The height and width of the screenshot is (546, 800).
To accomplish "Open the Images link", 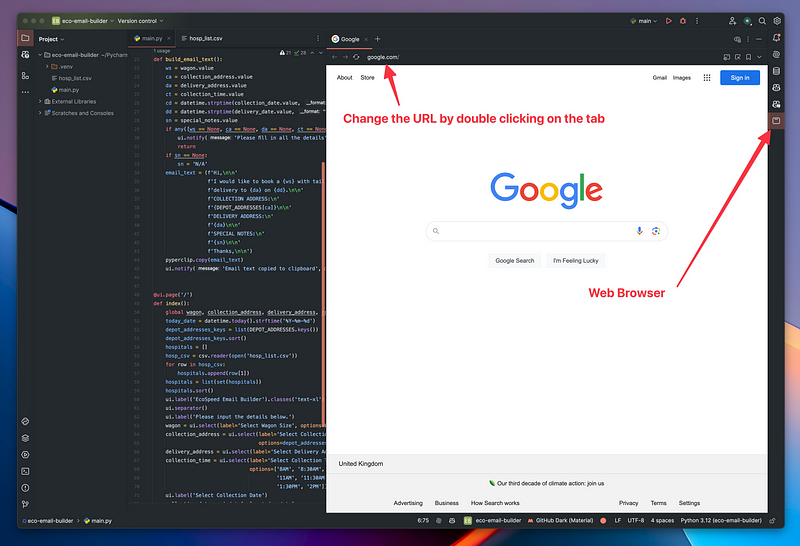I will point(682,78).
